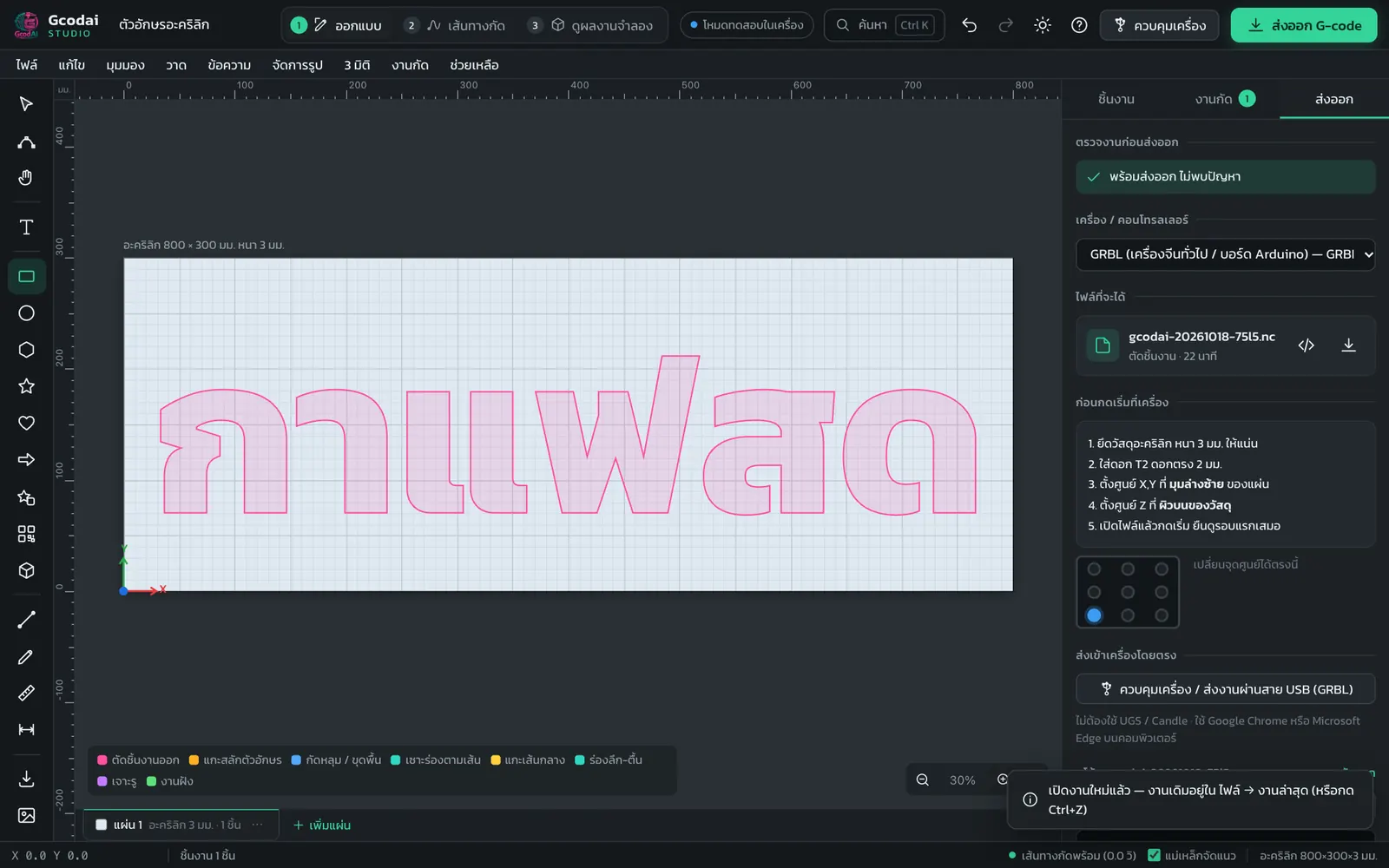Viewport: 1389px width, 868px height.
Task: Set origin to the top-left point
Action: (x=1094, y=569)
